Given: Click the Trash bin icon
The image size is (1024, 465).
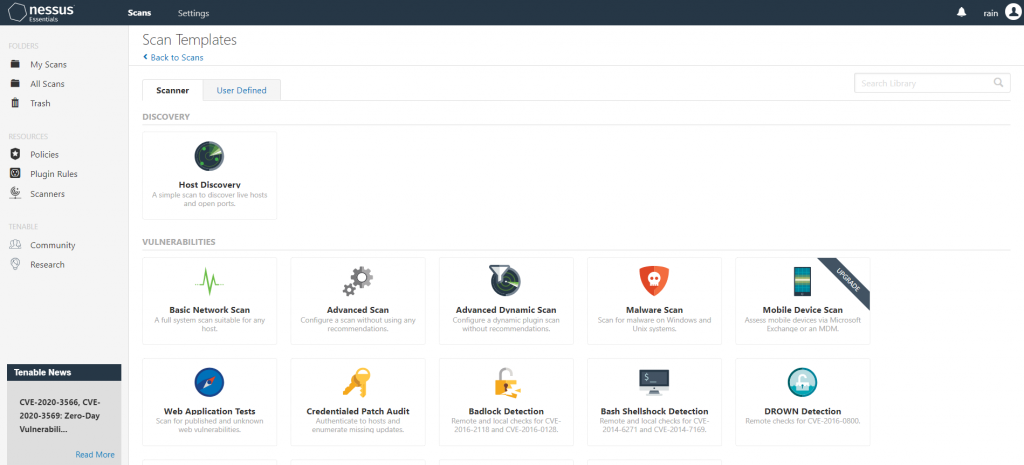Looking at the screenshot, I should click(x=15, y=103).
